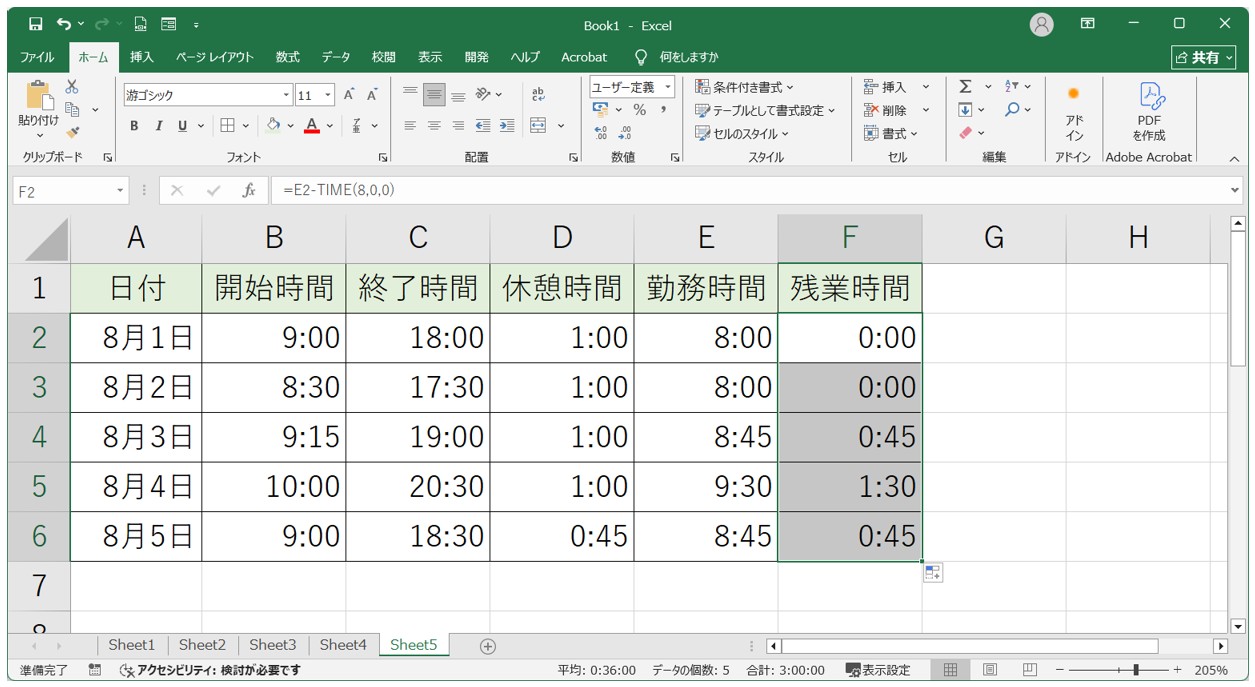The width and height of the screenshot is (1255, 687).
Task: Align text left
Action: [410, 126]
